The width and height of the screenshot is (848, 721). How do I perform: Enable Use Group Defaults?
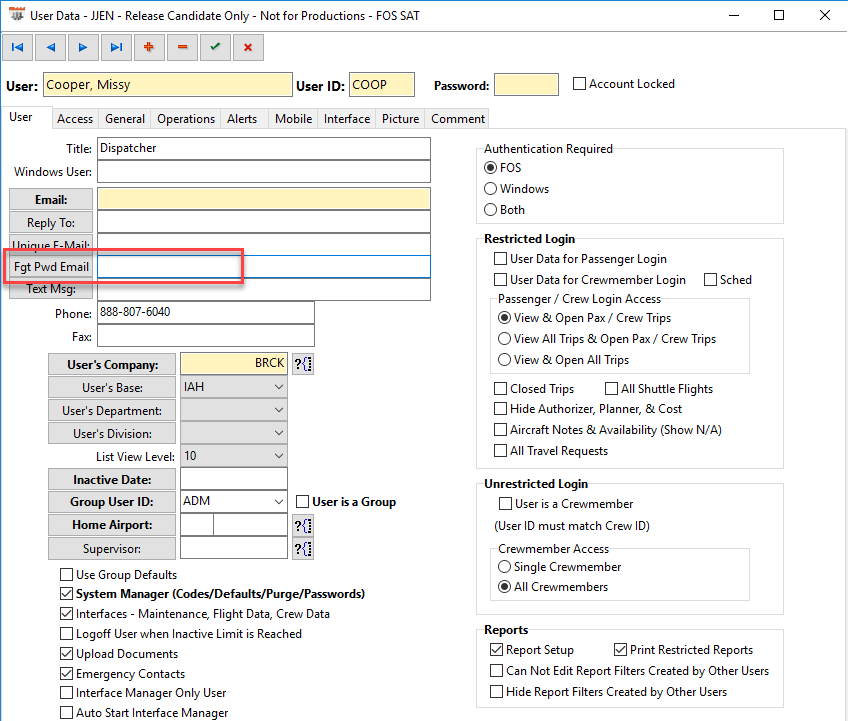point(67,574)
